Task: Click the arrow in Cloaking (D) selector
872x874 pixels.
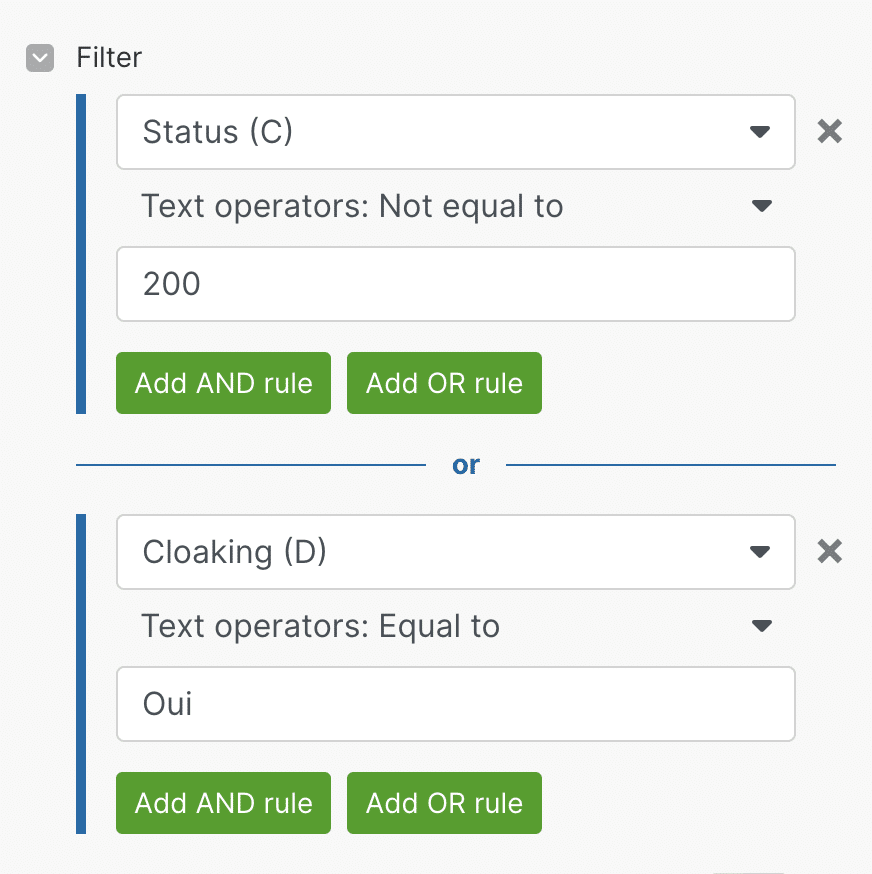Action: click(x=760, y=552)
